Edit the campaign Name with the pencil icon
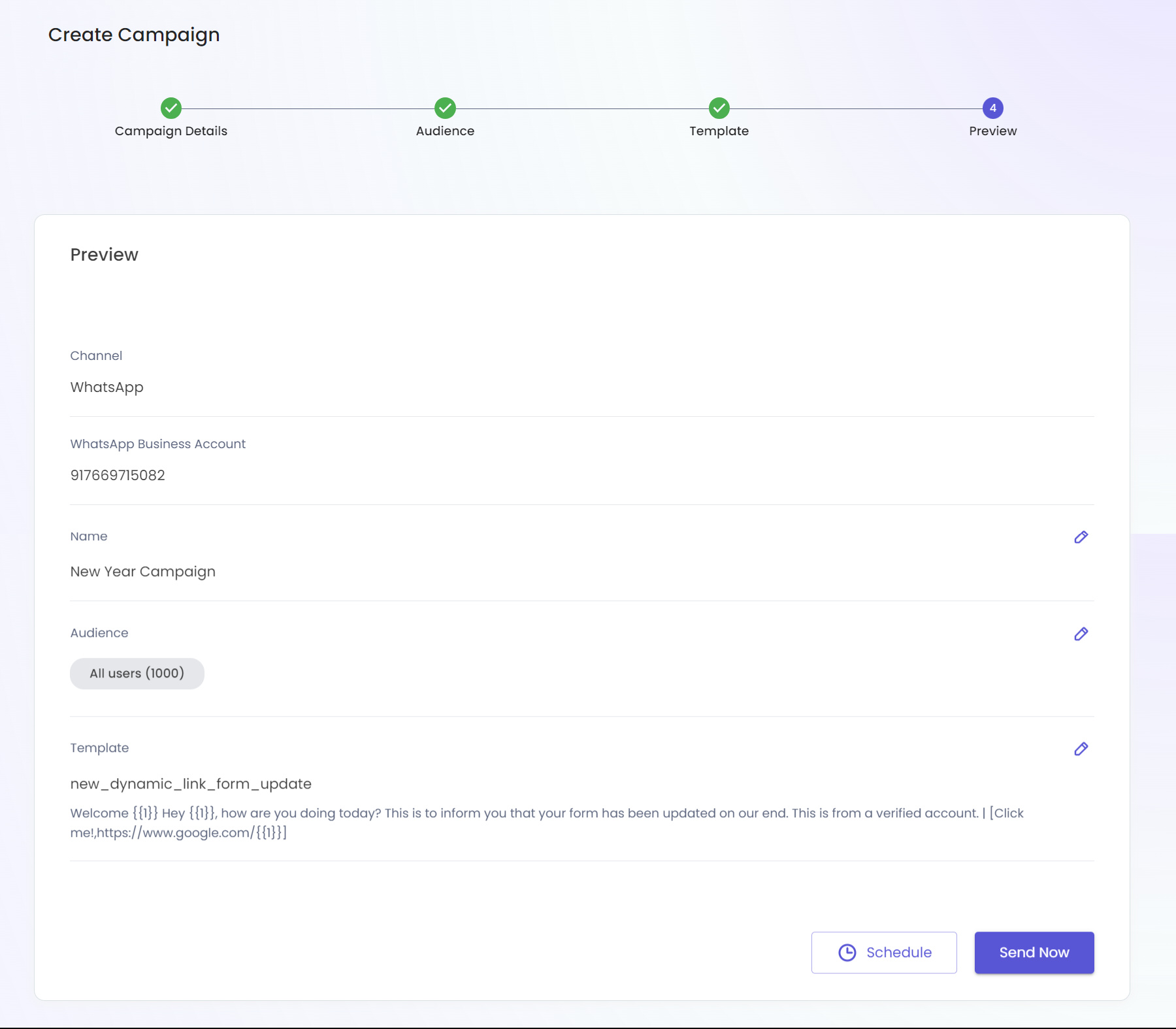The image size is (1176, 1029). pyautogui.click(x=1081, y=537)
